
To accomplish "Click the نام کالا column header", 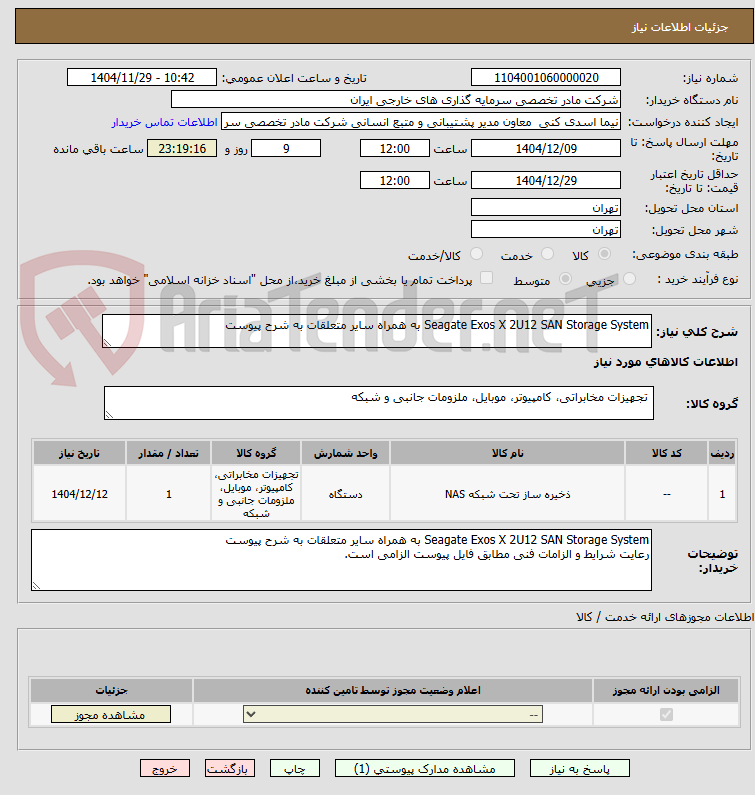I will (507, 453).
